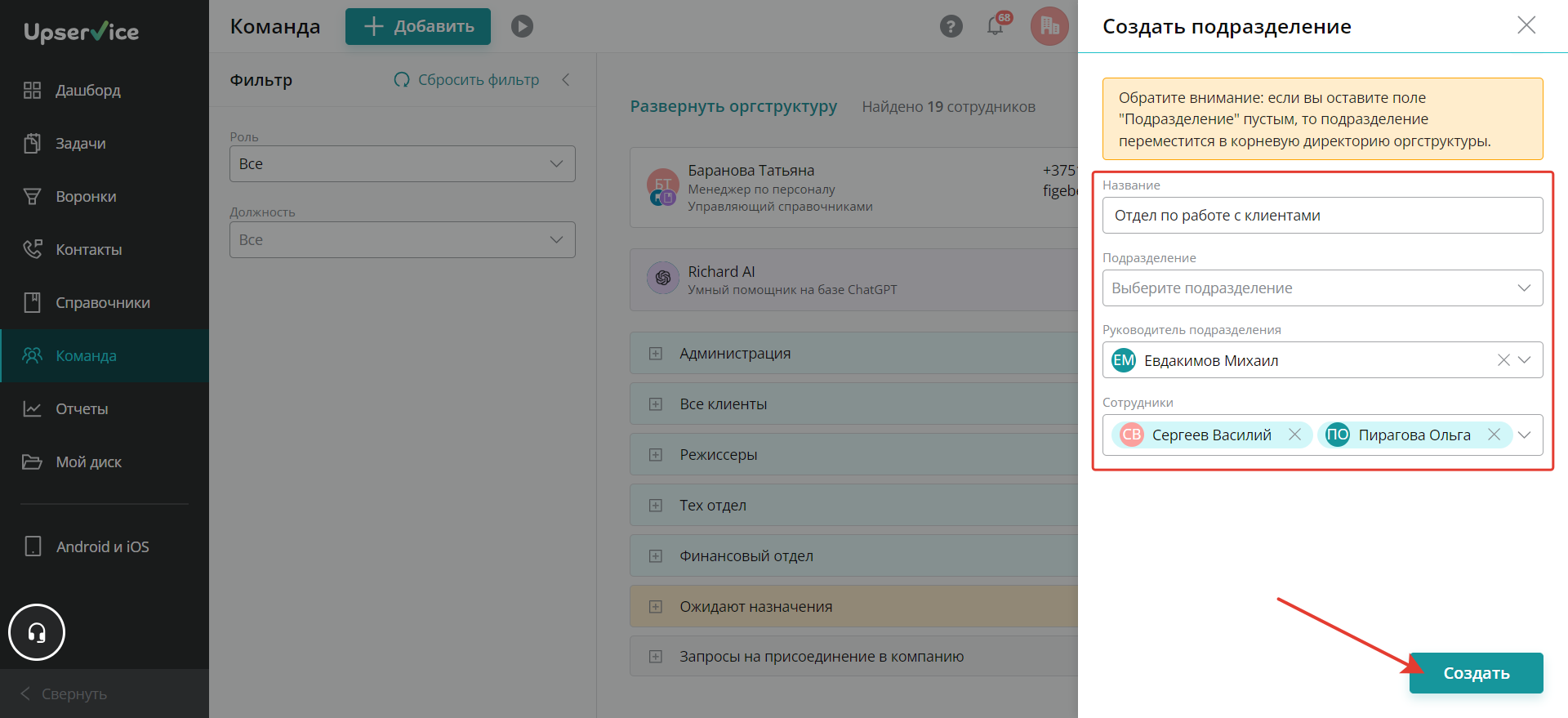1568x718 pixels.
Task: Click Сбросить фильтр link
Action: coord(467,79)
